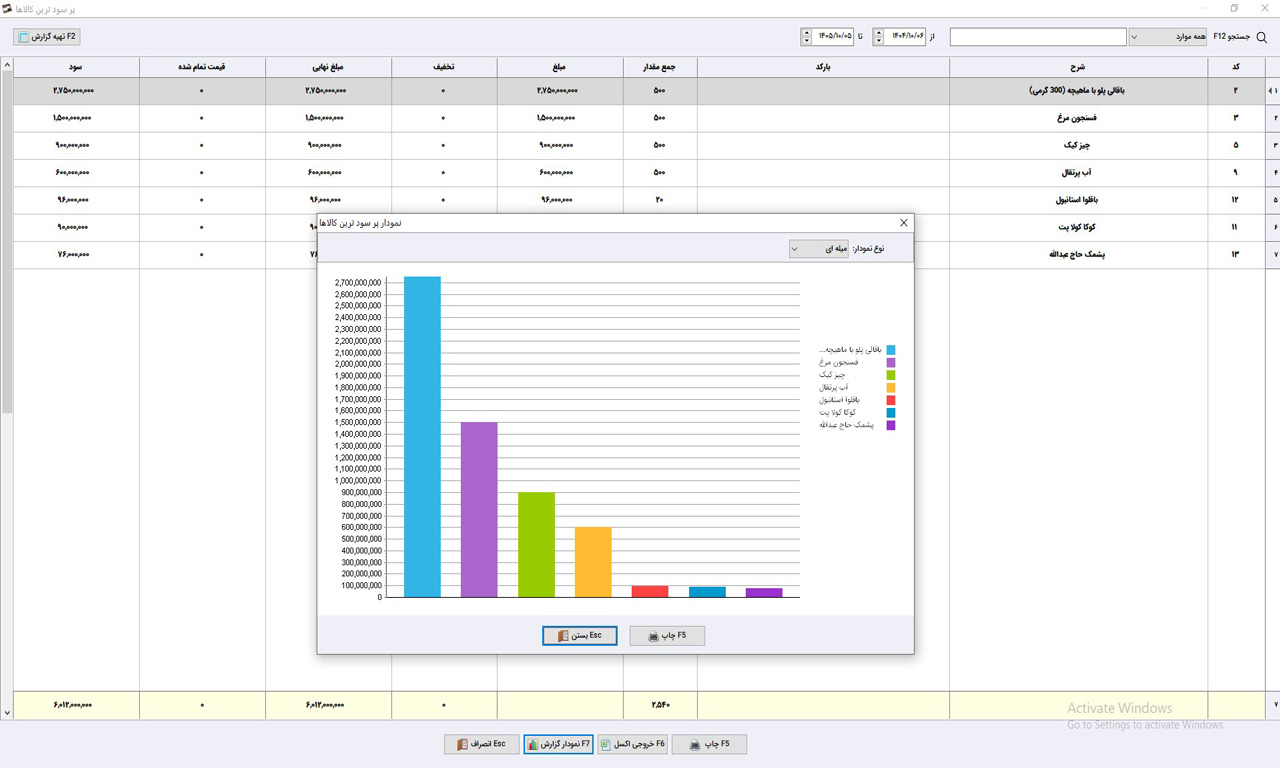Click F5 چاپ printer button in the bottom bar
Image resolution: width=1280 pixels, height=768 pixels.
709,745
